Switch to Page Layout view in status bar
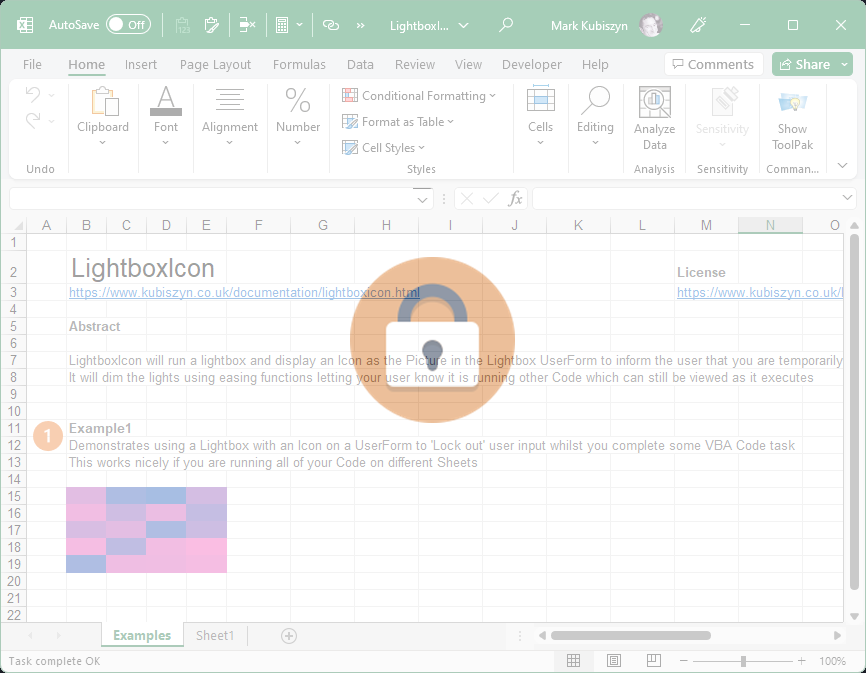 point(613,661)
